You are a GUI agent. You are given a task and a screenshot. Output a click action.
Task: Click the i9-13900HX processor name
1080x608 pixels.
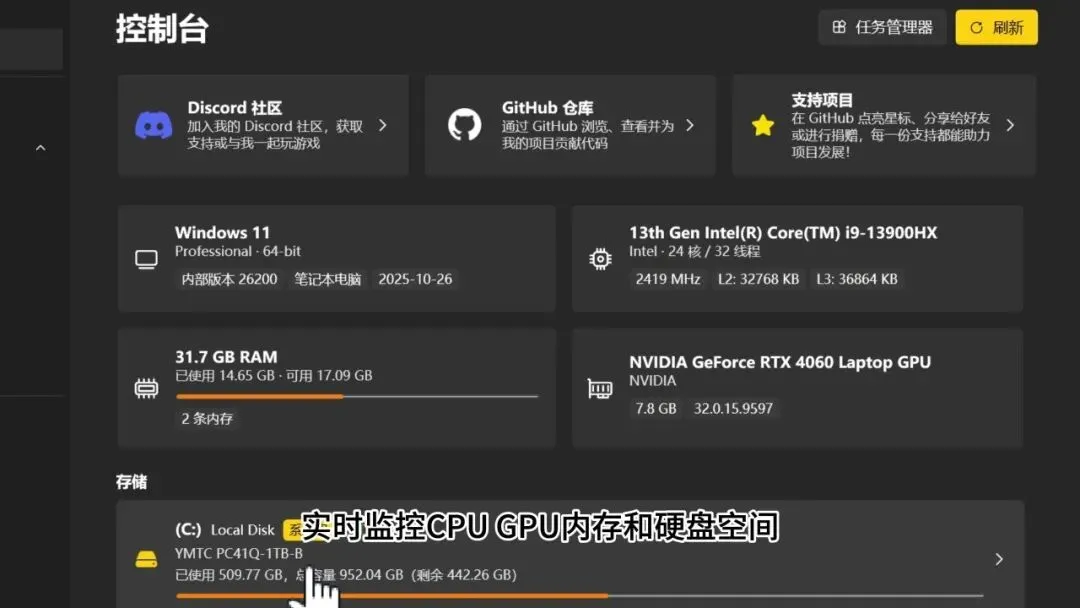783,233
